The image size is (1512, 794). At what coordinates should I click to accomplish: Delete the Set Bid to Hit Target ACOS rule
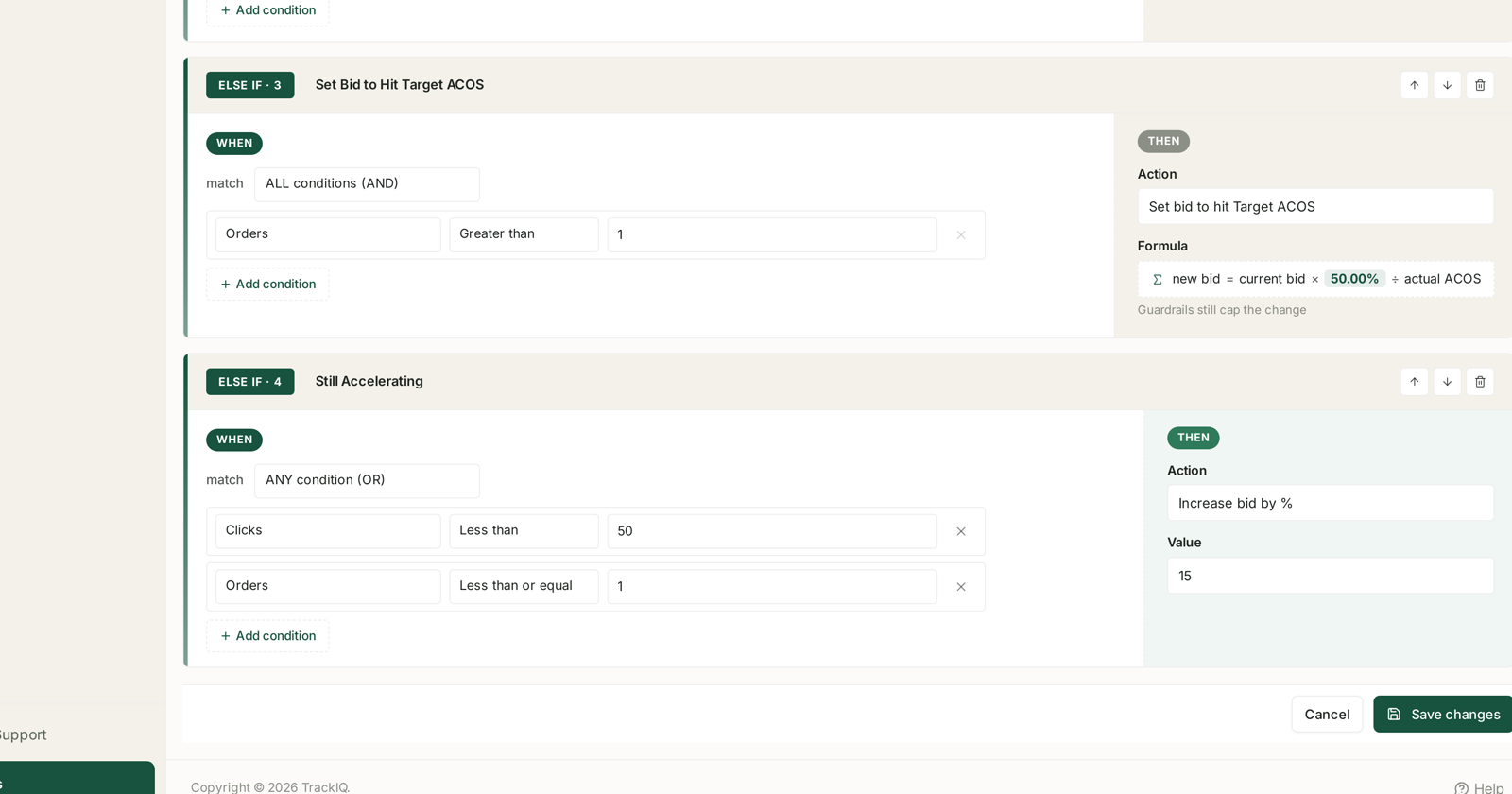coord(1480,85)
